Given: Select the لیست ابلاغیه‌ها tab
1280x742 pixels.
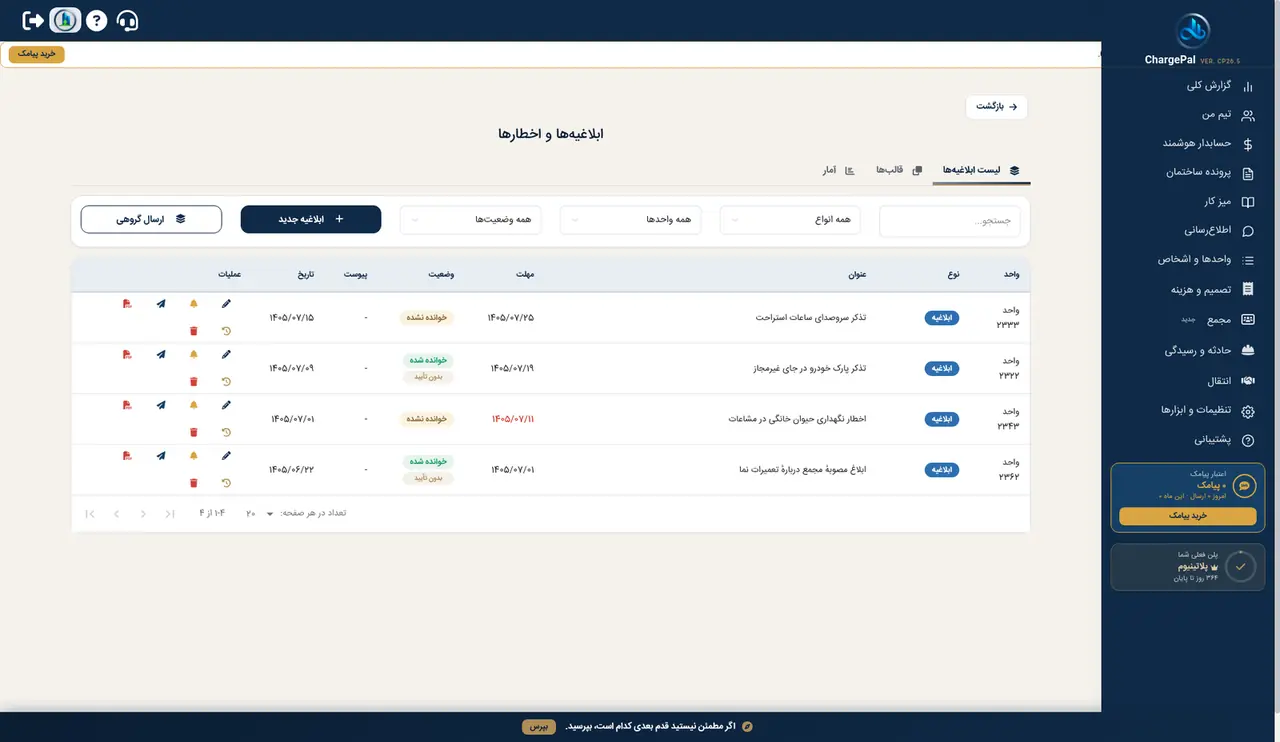Looking at the screenshot, I should click(981, 170).
